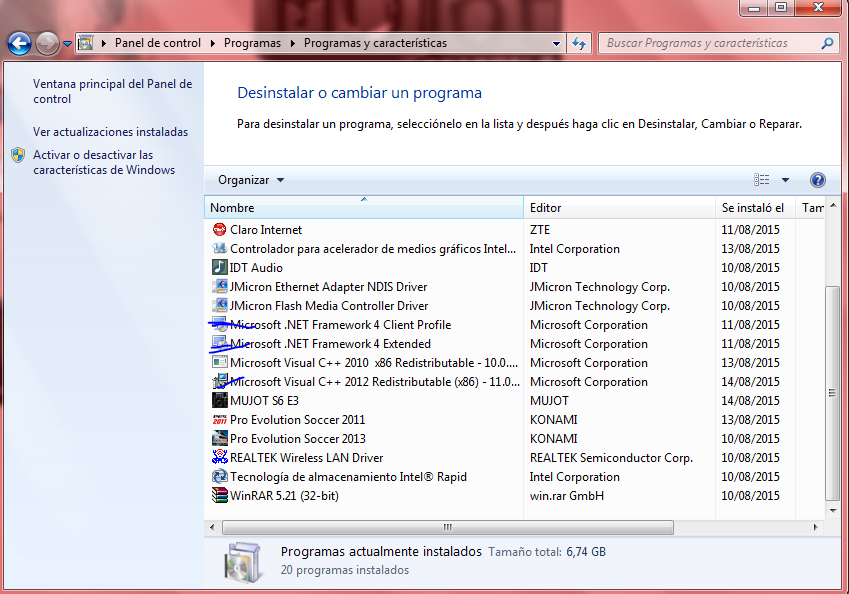The width and height of the screenshot is (849, 594).
Task: Select the IDT Audio icon
Action: [x=220, y=268]
